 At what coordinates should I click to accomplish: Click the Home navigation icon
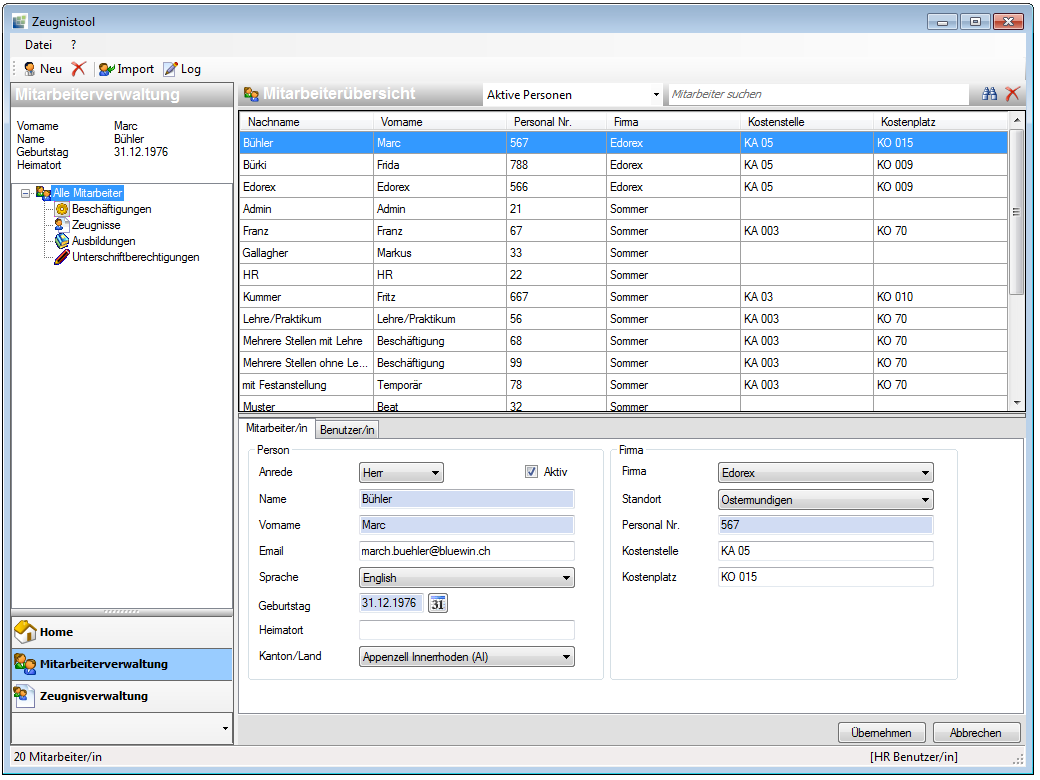pyautogui.click(x=25, y=632)
